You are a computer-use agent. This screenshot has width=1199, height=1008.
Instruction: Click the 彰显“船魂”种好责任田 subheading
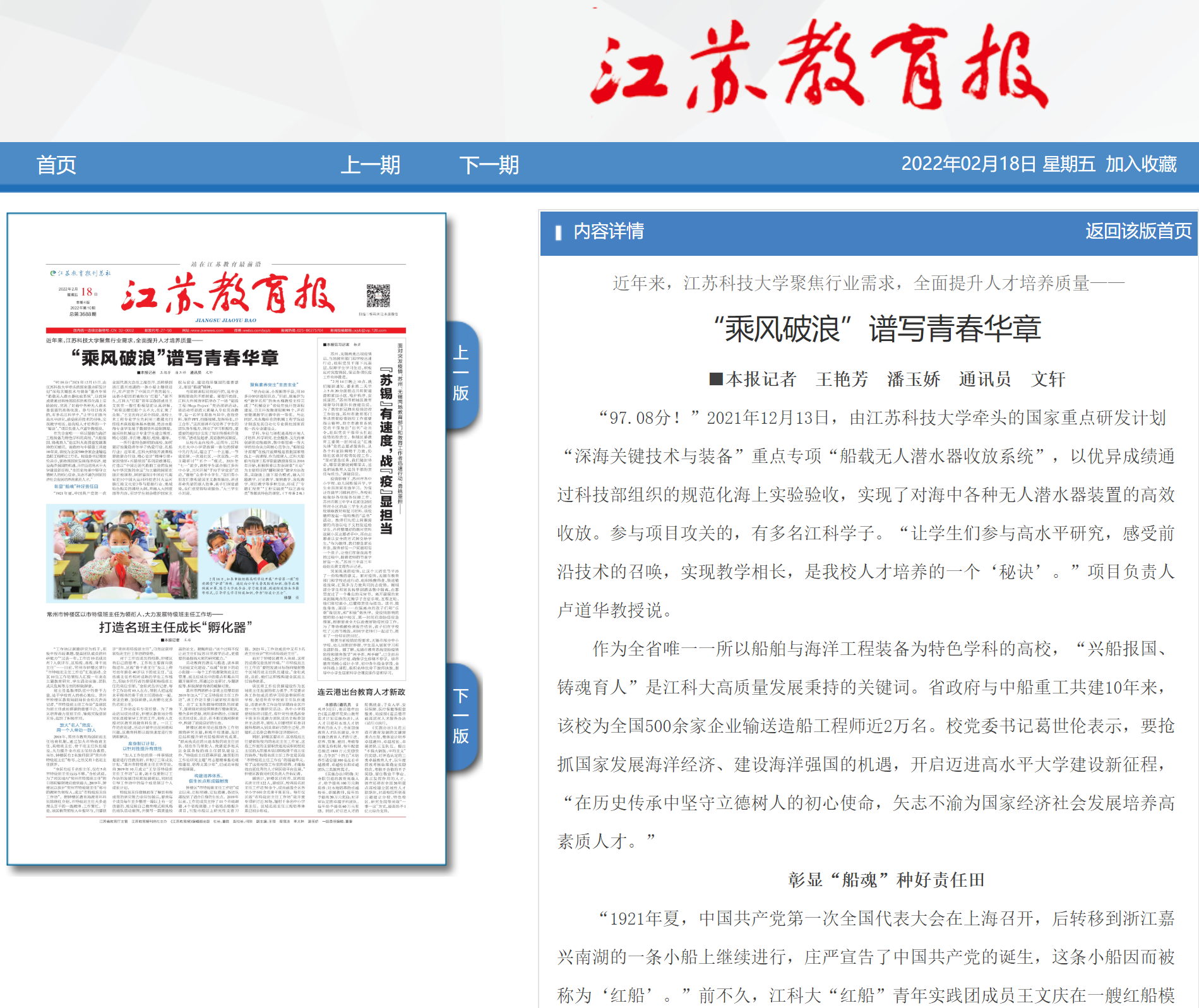[886, 880]
